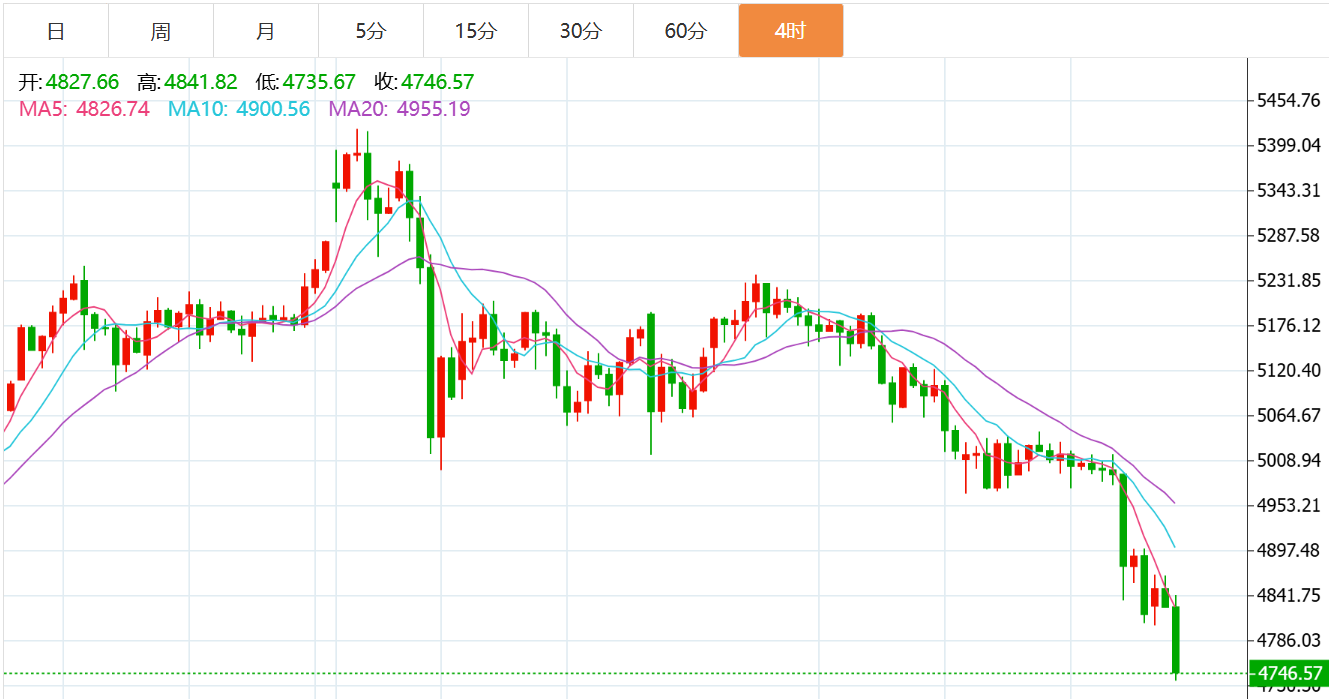Click the 4897.48 price axis label
This screenshot has width=1329, height=699.
[1289, 551]
